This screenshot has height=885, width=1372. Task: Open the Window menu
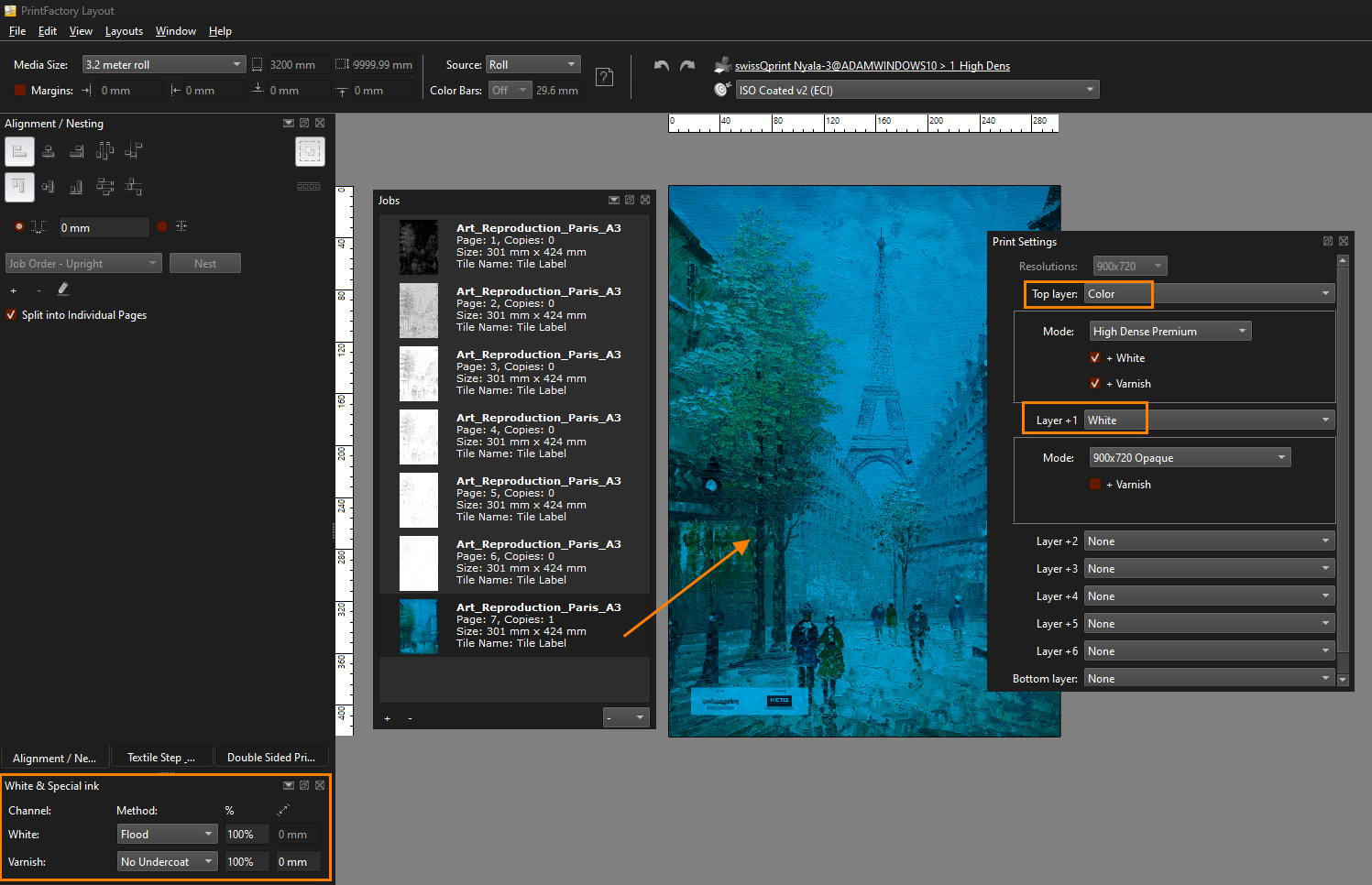click(x=176, y=30)
